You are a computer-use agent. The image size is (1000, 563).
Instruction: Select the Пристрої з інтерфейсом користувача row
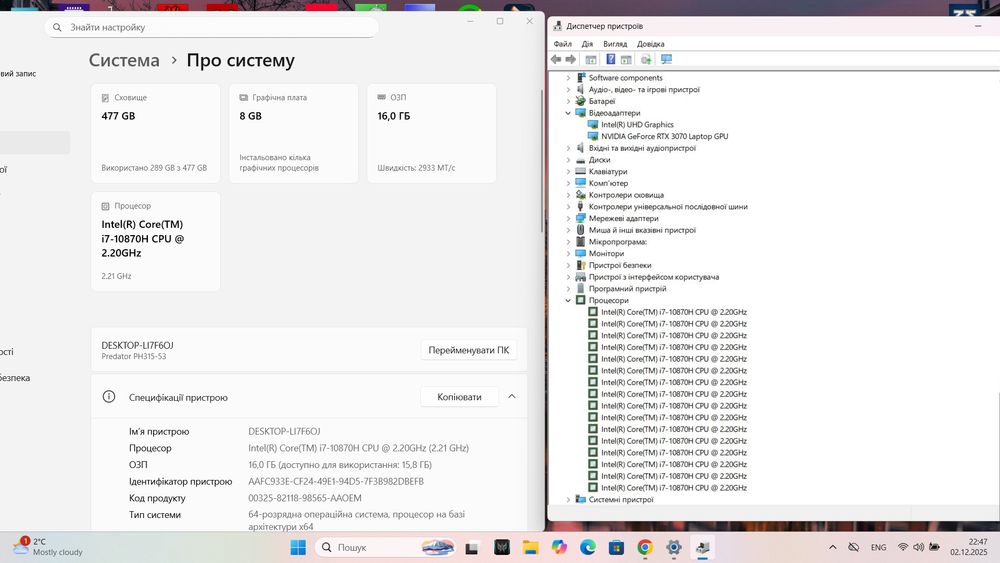(654, 277)
